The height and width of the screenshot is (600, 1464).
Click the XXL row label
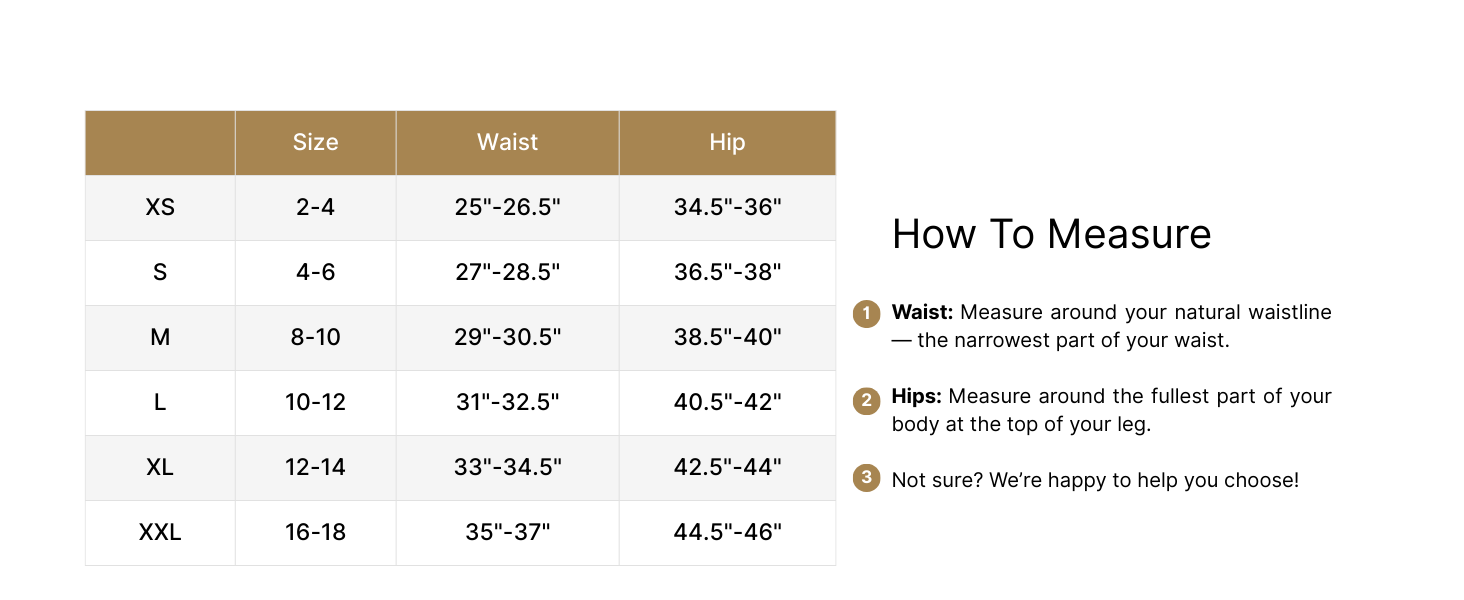(160, 532)
